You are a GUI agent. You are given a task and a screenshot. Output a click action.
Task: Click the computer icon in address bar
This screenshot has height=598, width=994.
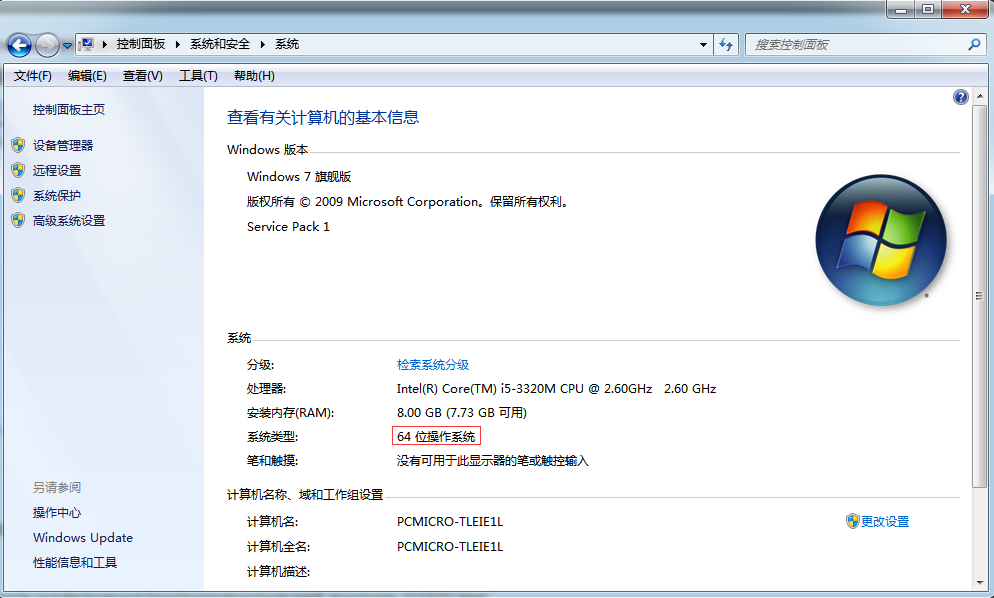(x=86, y=44)
